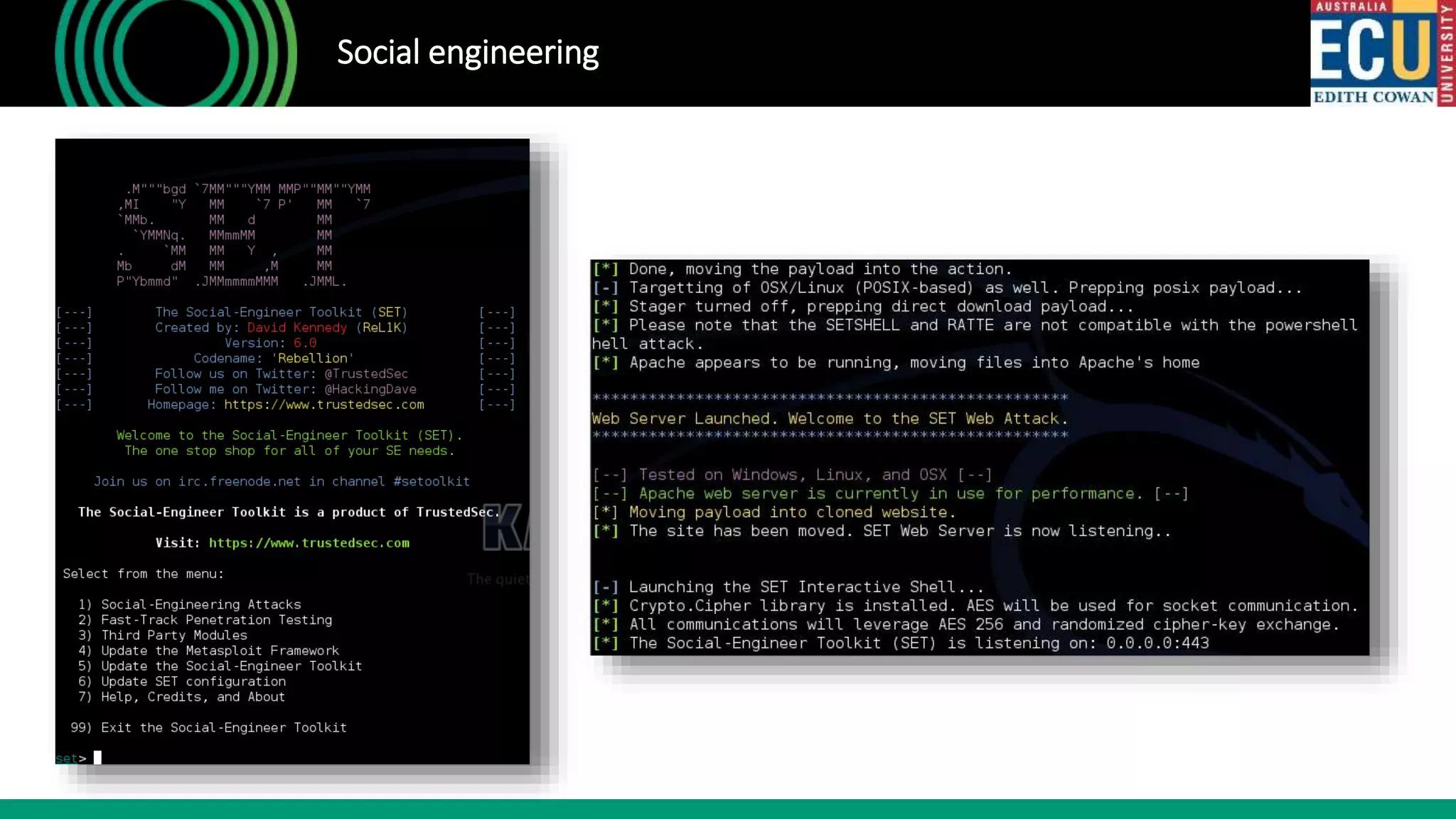
Task: Click the green concentric circles logo
Action: tap(176, 54)
